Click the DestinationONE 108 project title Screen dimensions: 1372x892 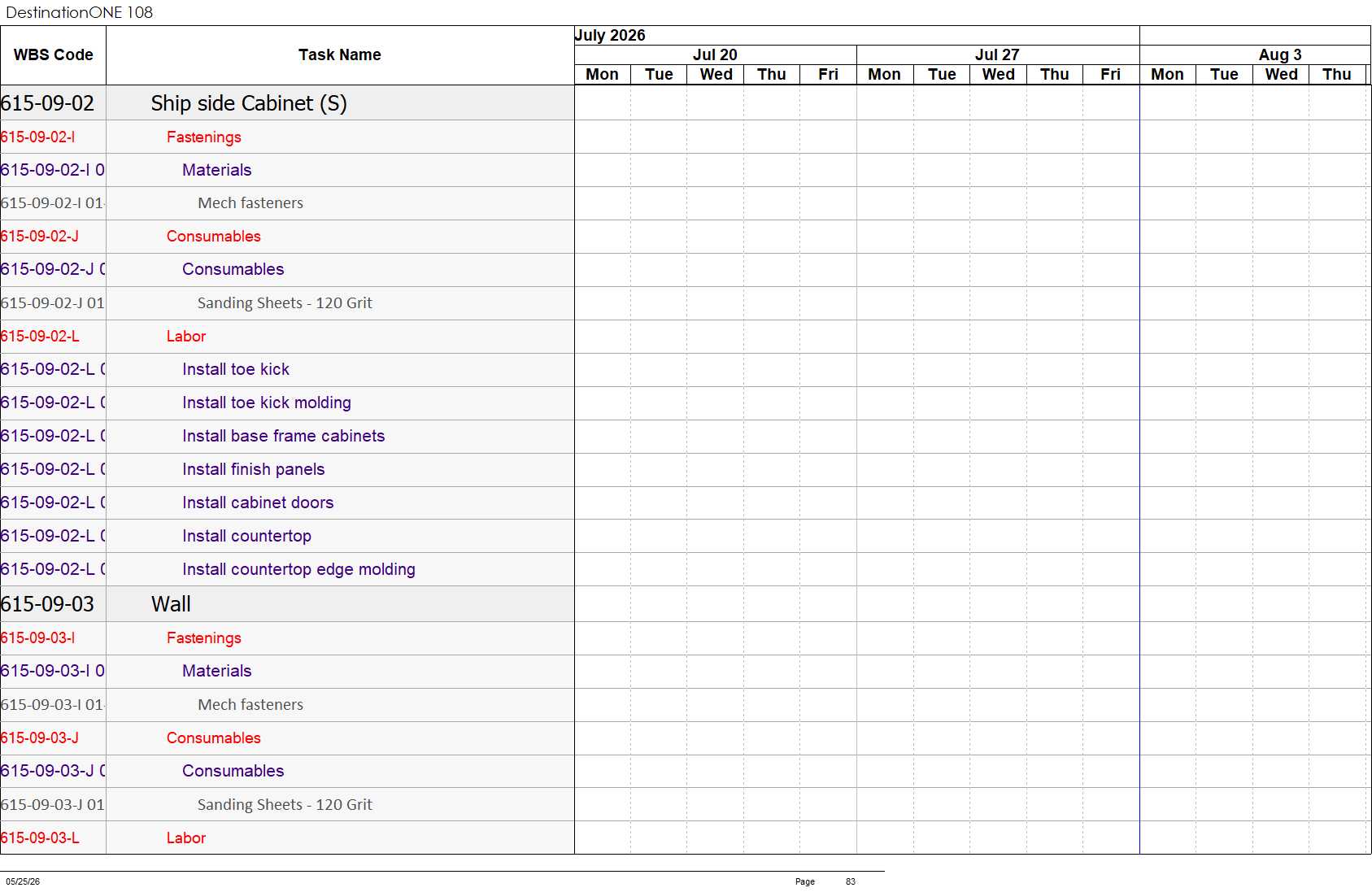pyautogui.click(x=79, y=12)
